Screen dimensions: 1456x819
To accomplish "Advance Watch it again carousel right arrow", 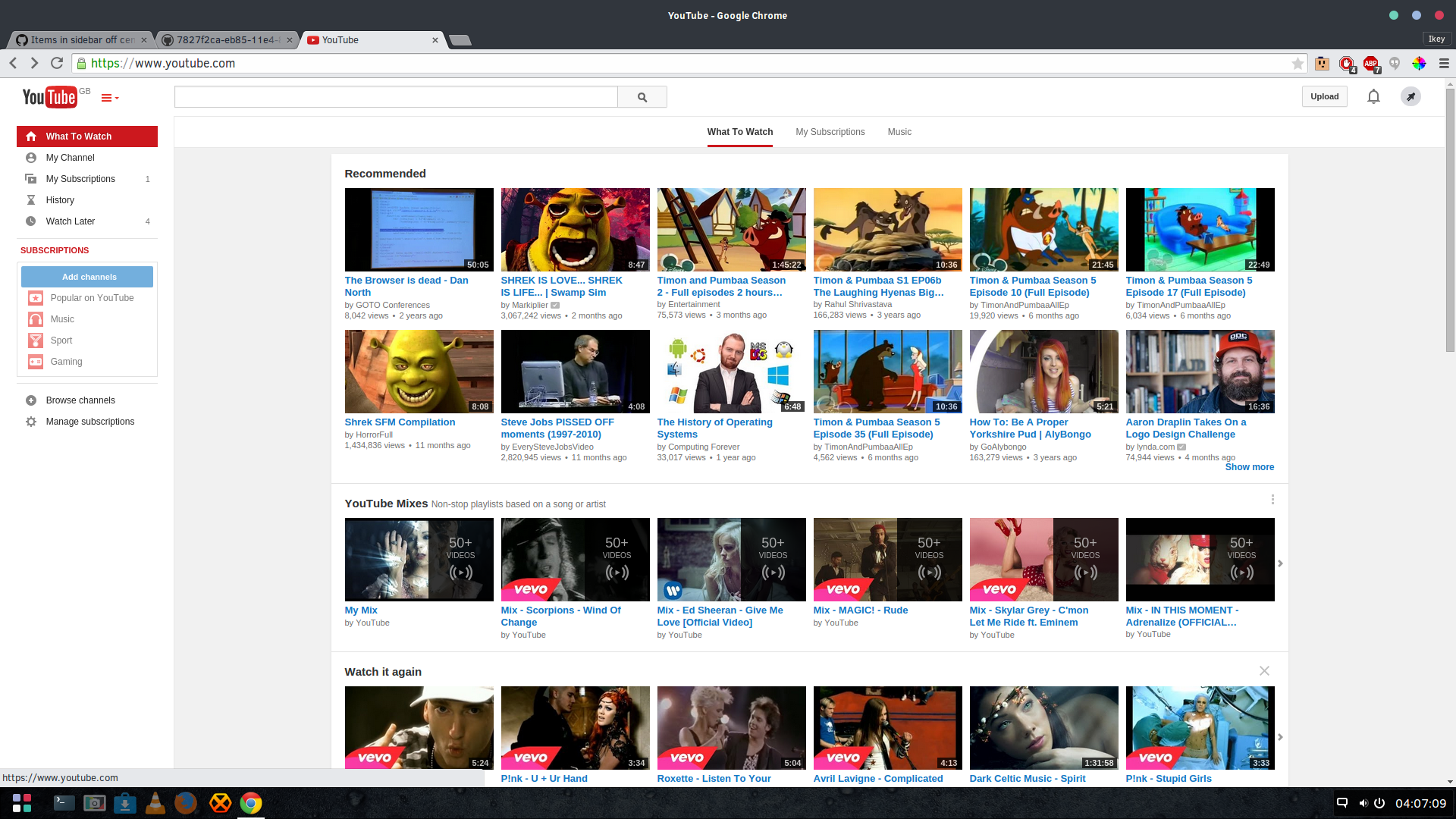I will (x=1280, y=737).
